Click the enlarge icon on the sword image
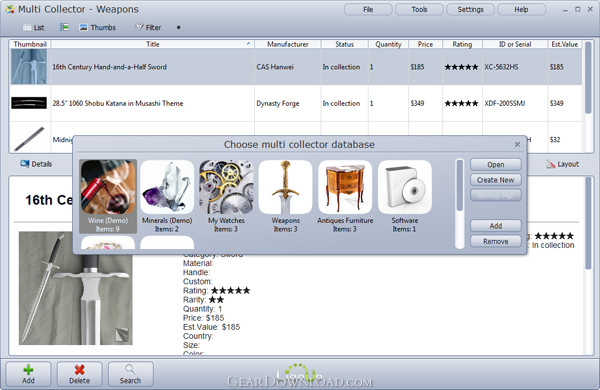This screenshot has height=390, width=600. (x=122, y=335)
